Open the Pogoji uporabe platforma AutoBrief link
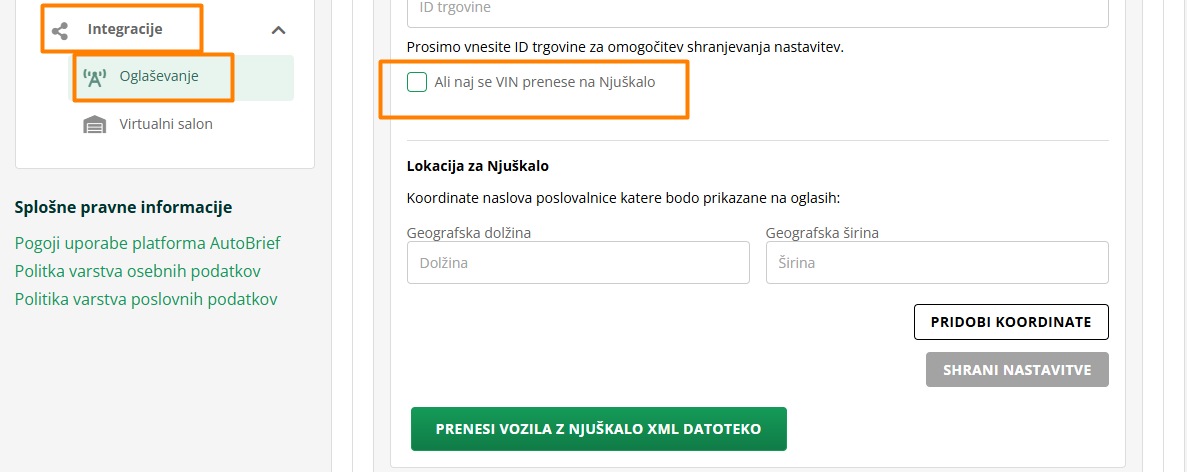The width and height of the screenshot is (1187, 472). 148,243
